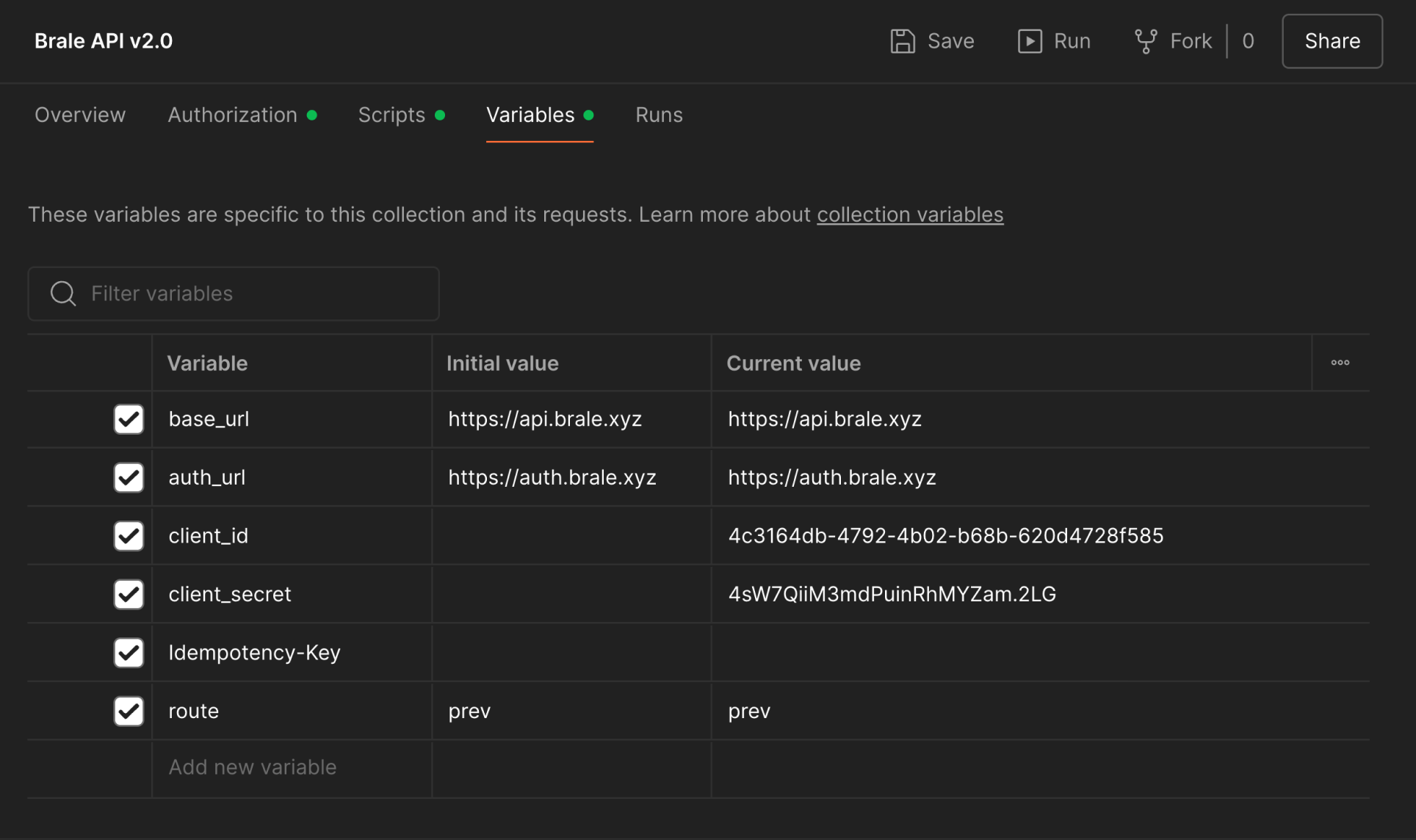
Task: Edit the client_id current value cell
Action: pos(945,536)
